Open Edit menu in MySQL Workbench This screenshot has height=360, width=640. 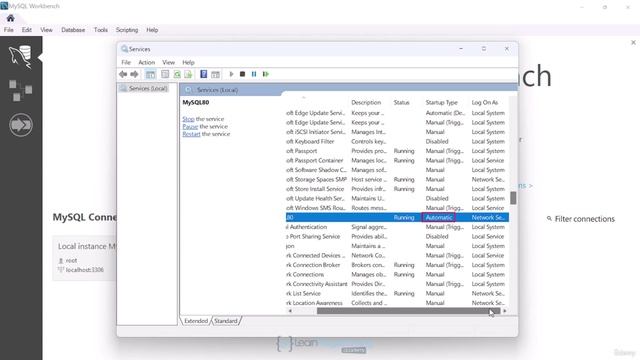click(x=27, y=30)
